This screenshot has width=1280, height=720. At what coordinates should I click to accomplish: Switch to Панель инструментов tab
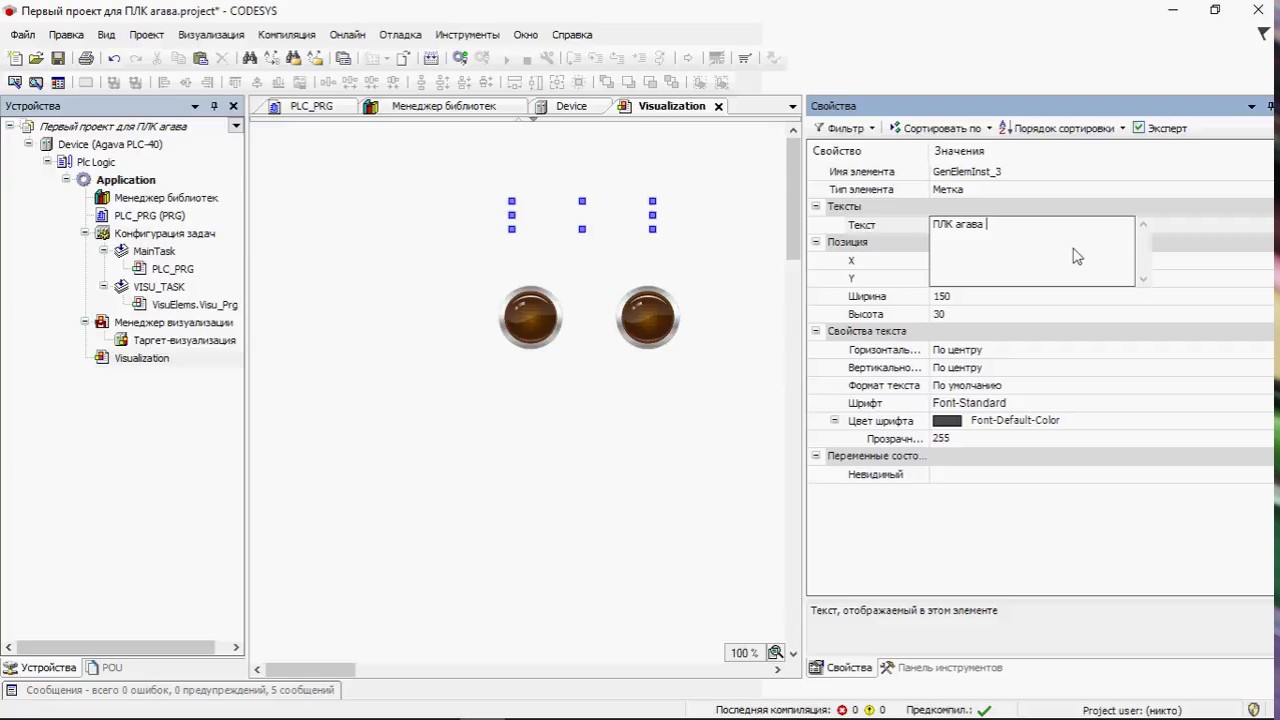point(941,668)
